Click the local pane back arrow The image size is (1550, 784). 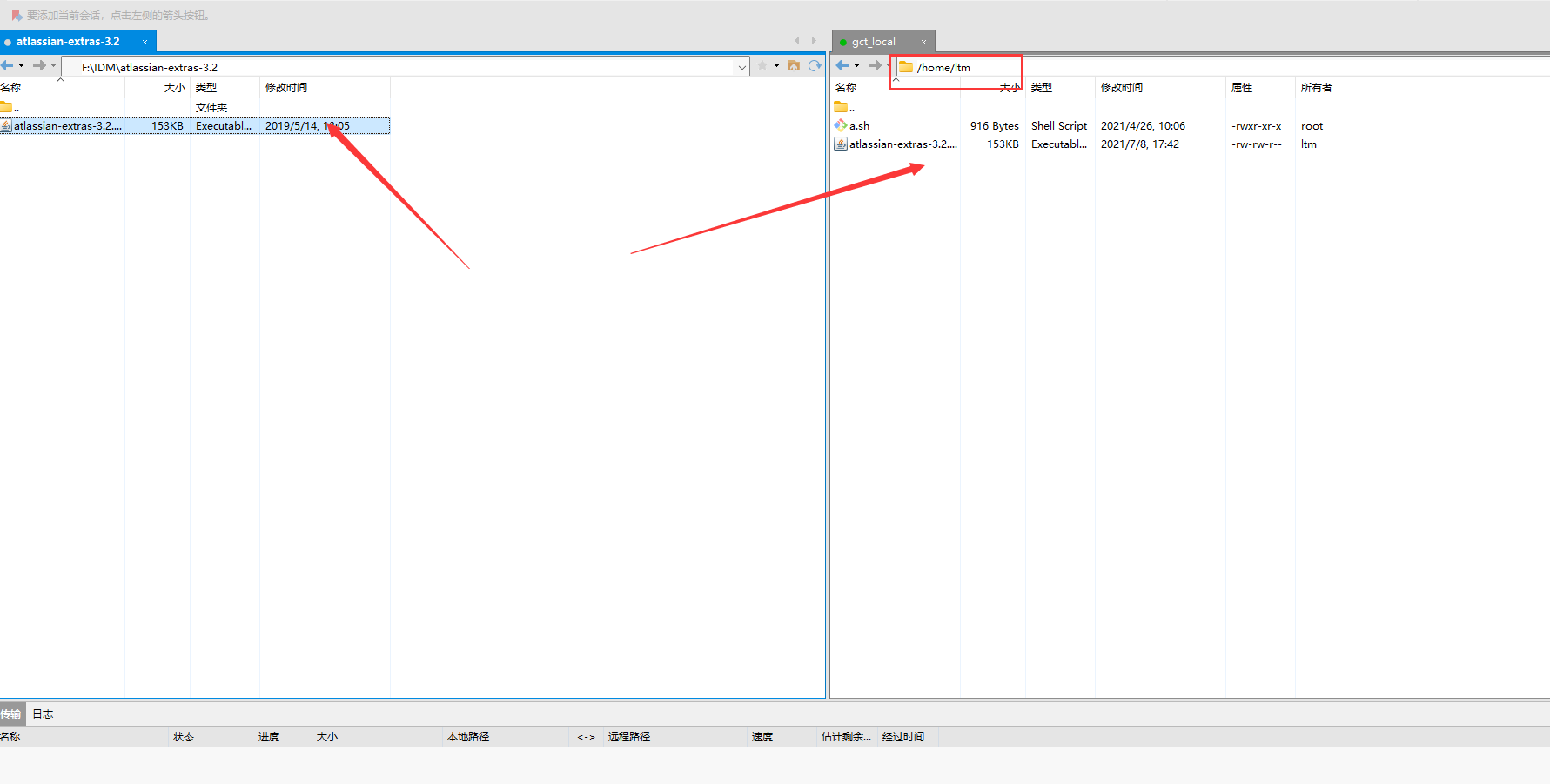click(x=8, y=66)
